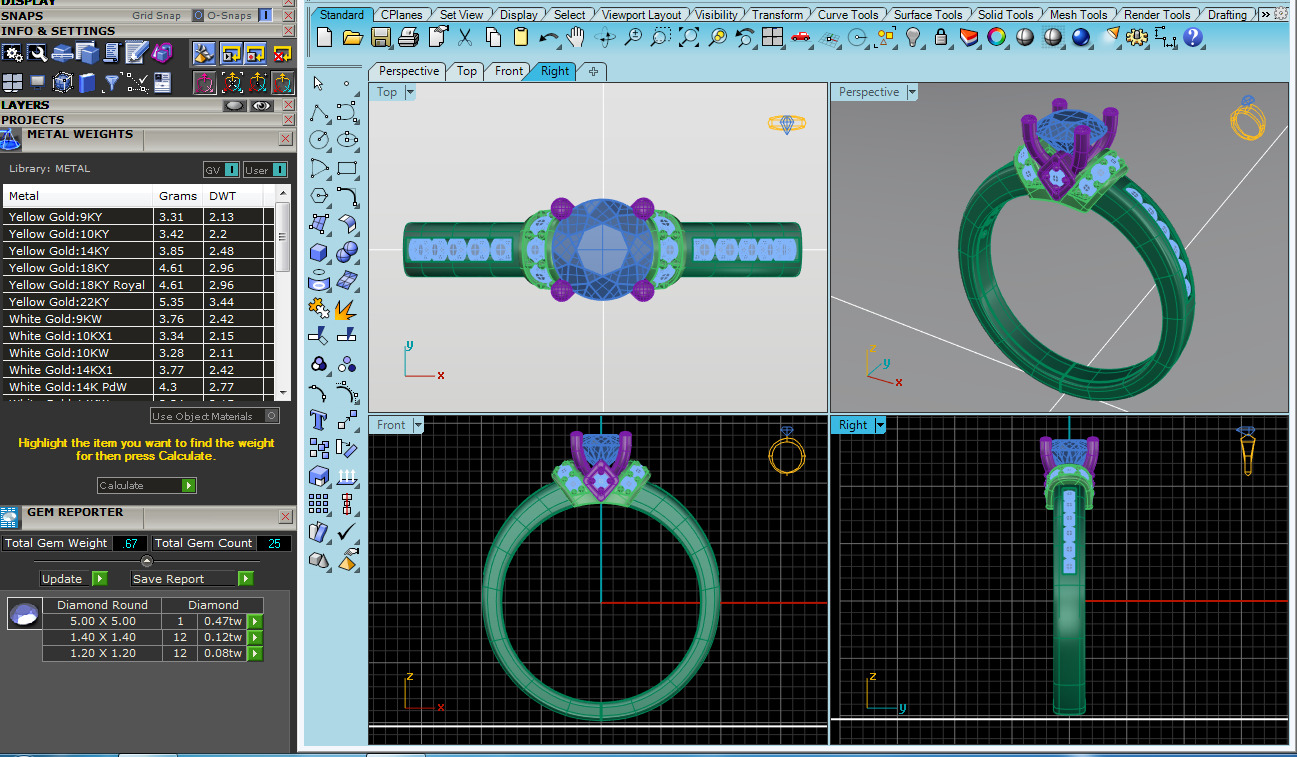Expand the 5.00 X 5.00 gem row arrow
The height and width of the screenshot is (757, 1297).
[x=255, y=621]
